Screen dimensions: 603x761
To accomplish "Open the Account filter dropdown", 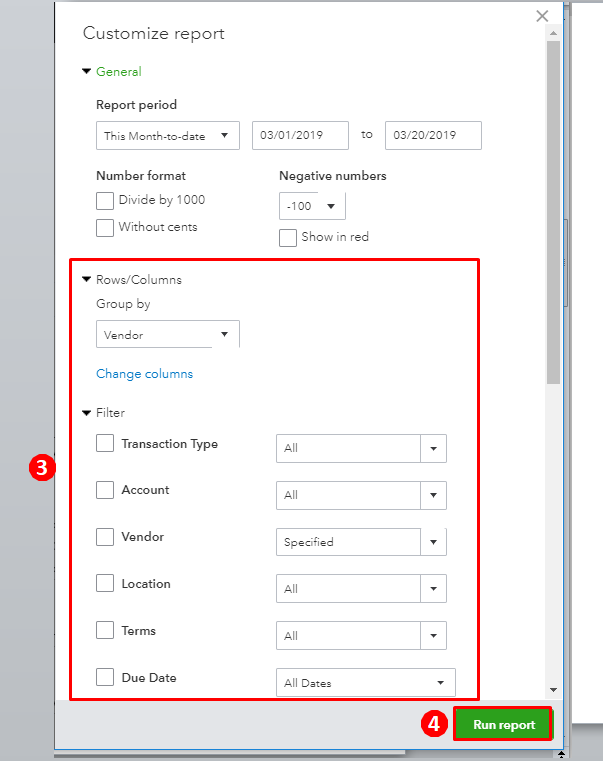I will pyautogui.click(x=433, y=495).
